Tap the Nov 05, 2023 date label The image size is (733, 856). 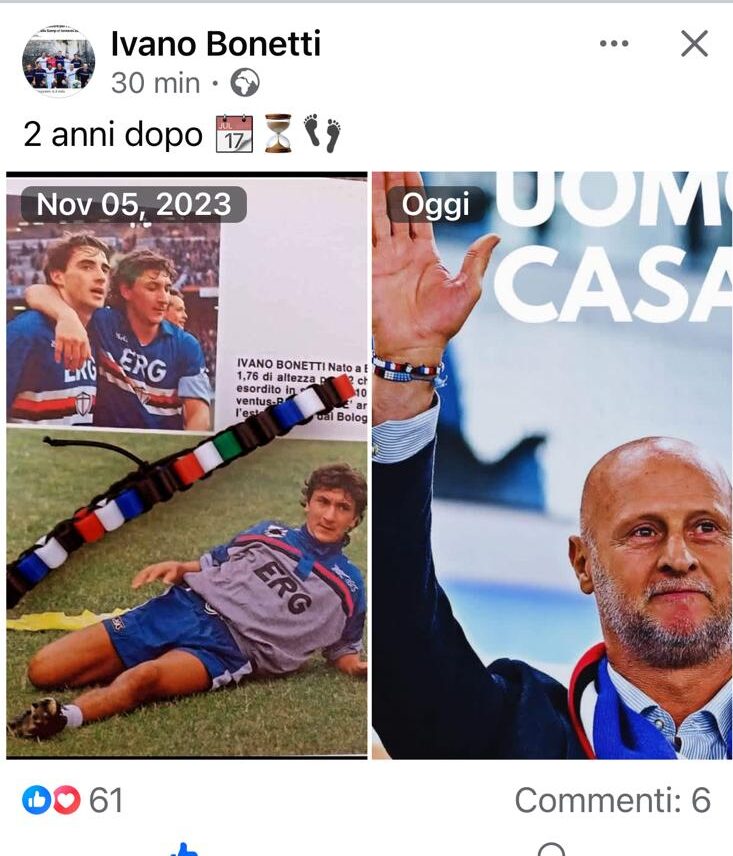point(134,204)
